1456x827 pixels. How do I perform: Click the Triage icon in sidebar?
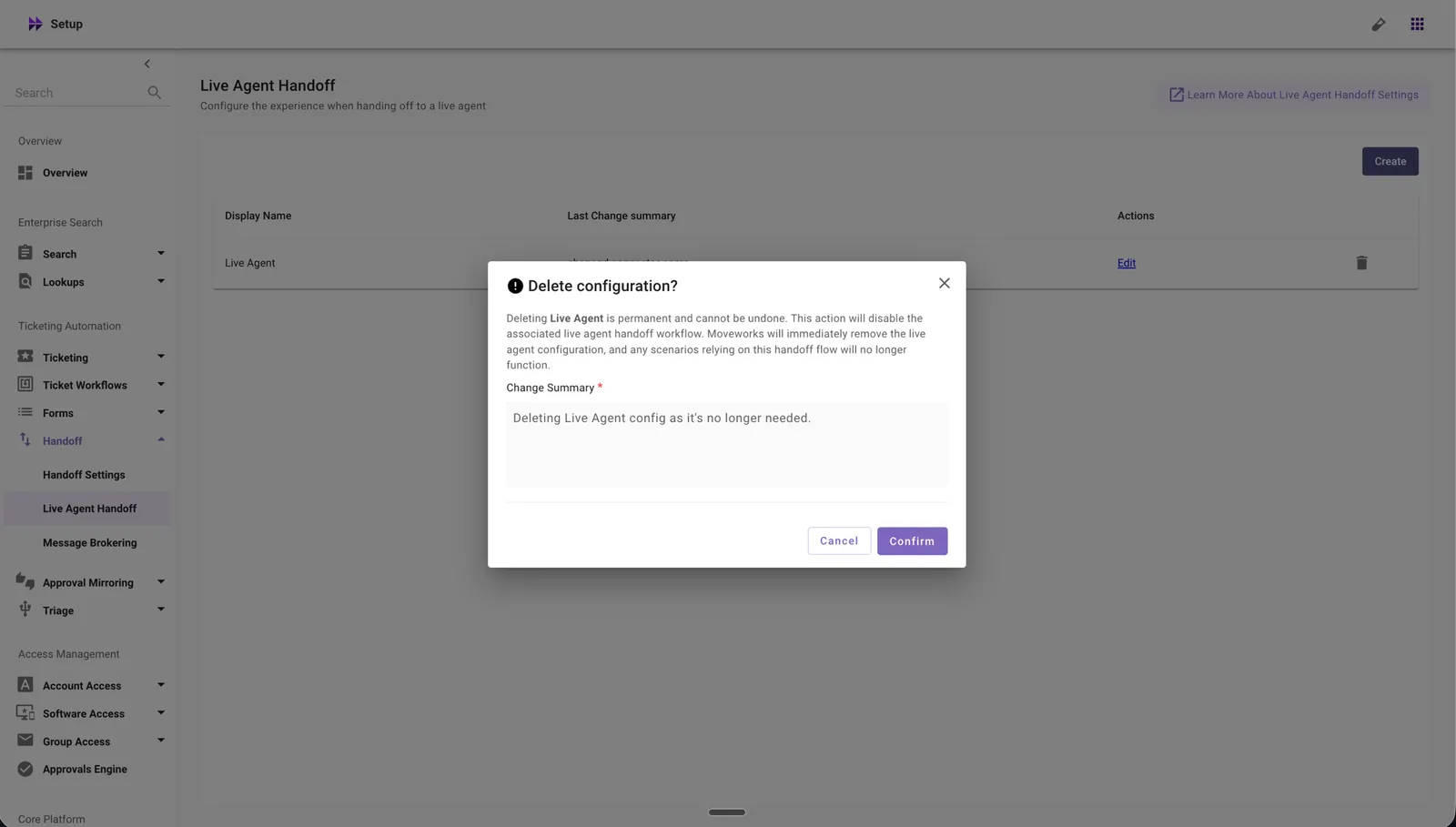(x=25, y=609)
